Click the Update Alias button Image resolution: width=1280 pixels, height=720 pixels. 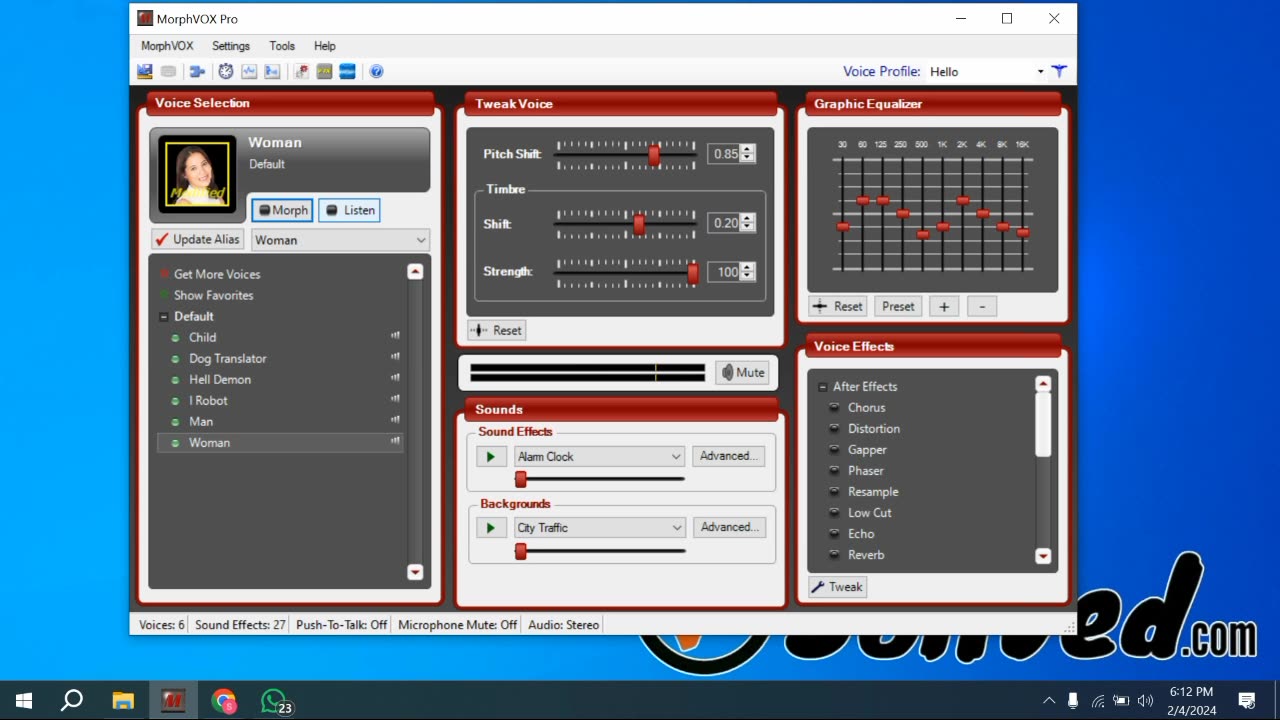click(x=198, y=239)
